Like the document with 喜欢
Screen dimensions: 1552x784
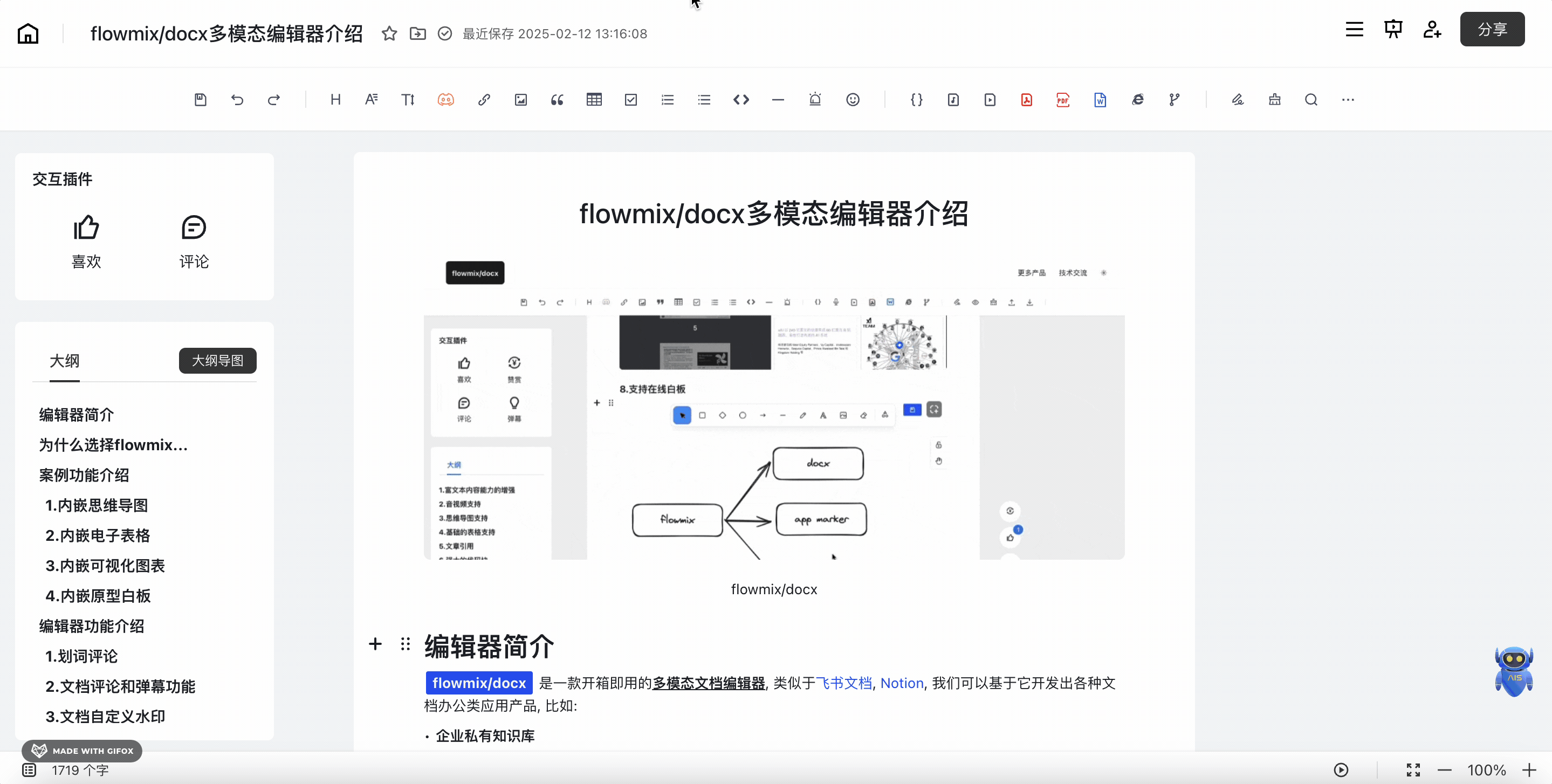[x=86, y=242]
